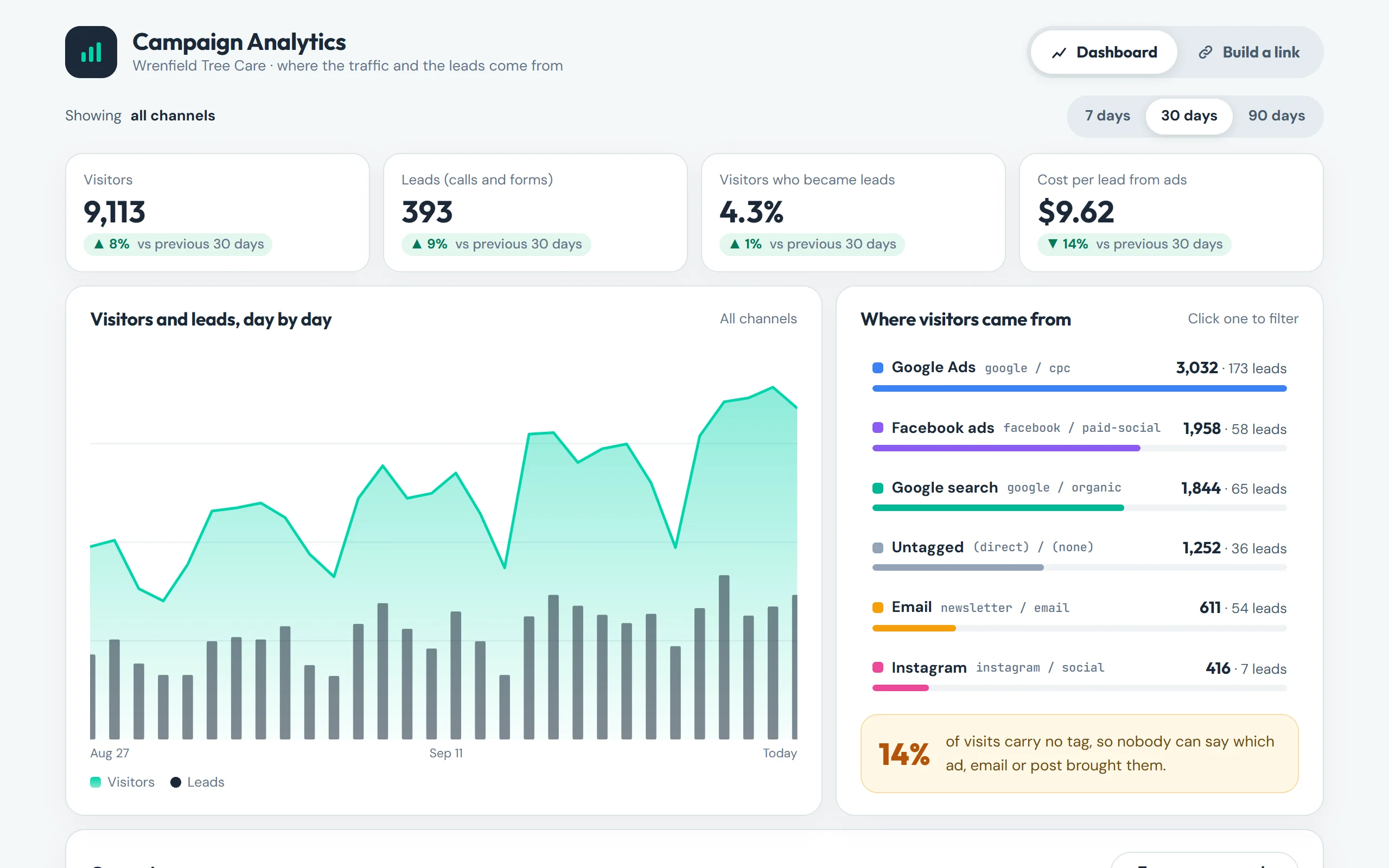Select the 90 days range
Image resolution: width=1389 pixels, height=868 pixels.
(1277, 116)
